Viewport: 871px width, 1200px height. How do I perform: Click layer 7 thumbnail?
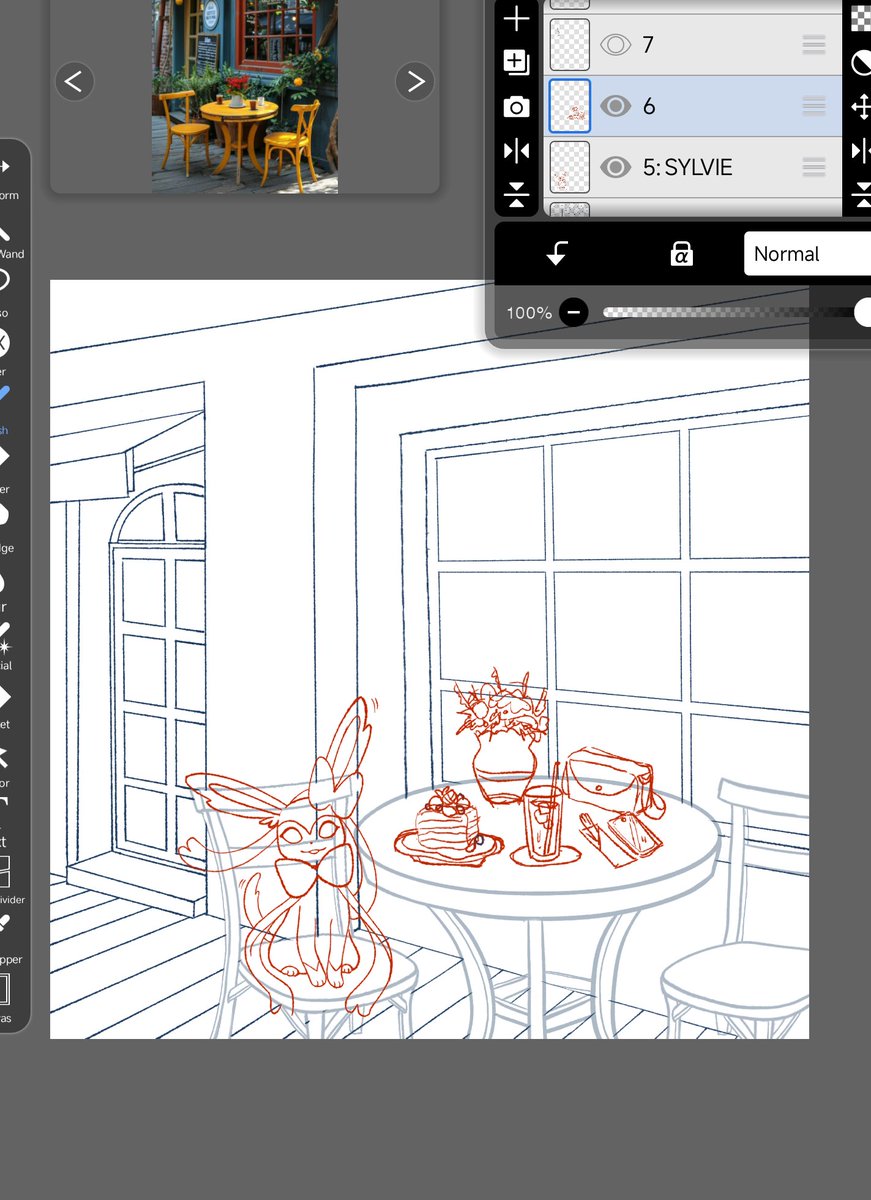pos(570,45)
